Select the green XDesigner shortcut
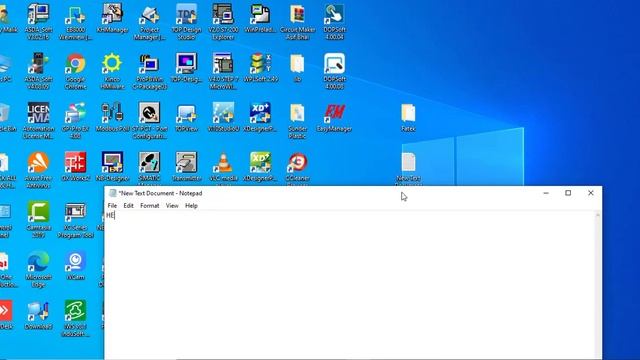Viewport: 640px width, 360px height. [260, 167]
